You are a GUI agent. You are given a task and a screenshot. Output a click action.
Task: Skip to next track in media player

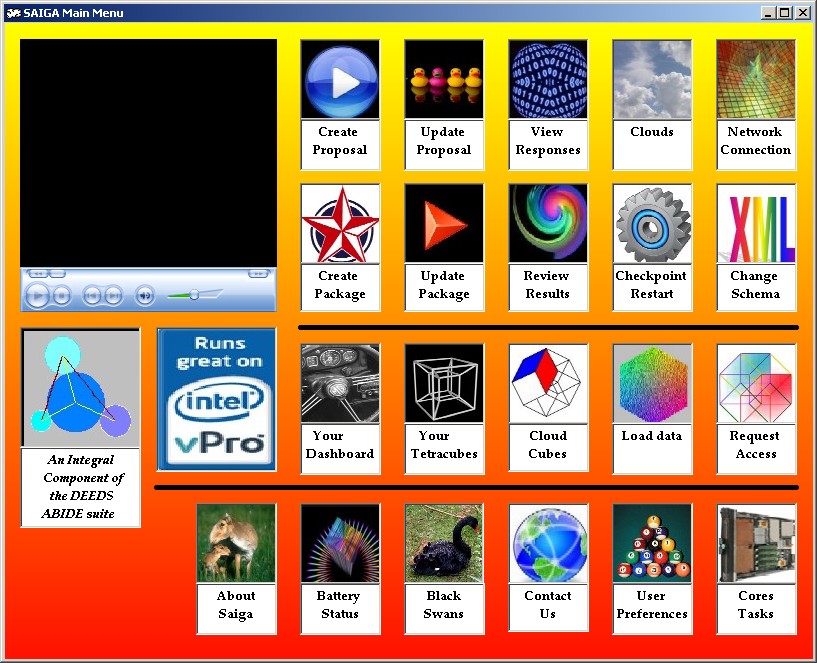114,295
